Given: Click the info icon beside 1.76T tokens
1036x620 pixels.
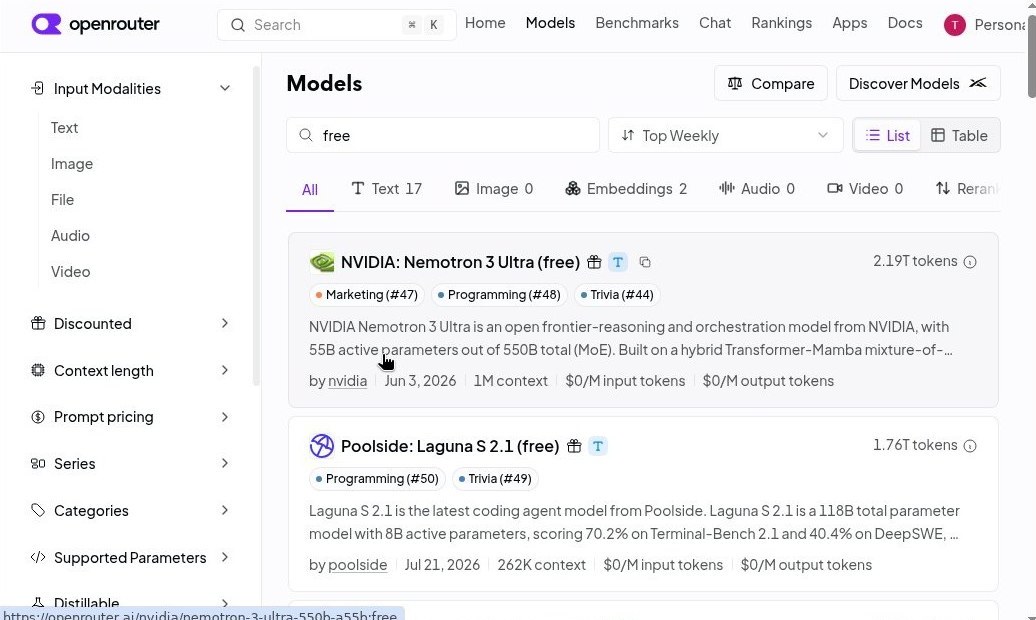Looking at the screenshot, I should coord(970,446).
